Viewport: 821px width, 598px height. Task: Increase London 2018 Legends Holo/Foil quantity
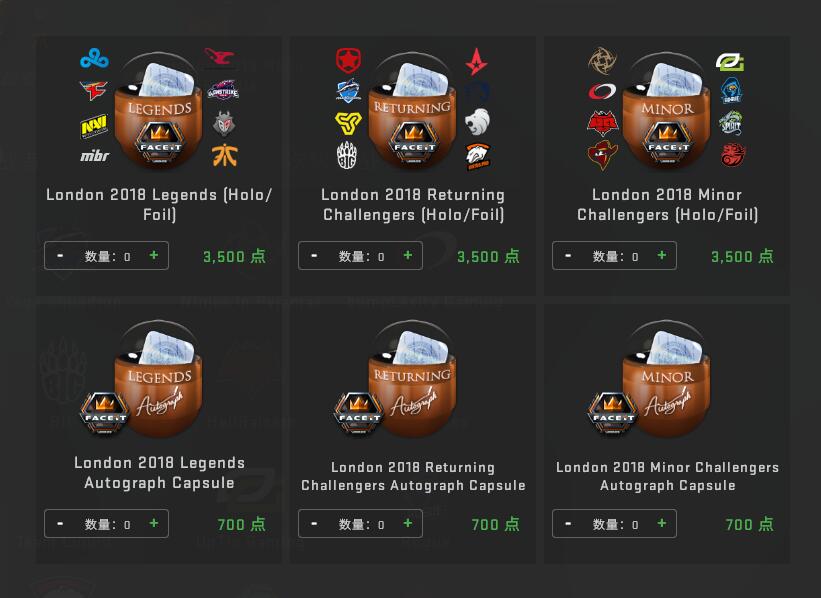154,256
